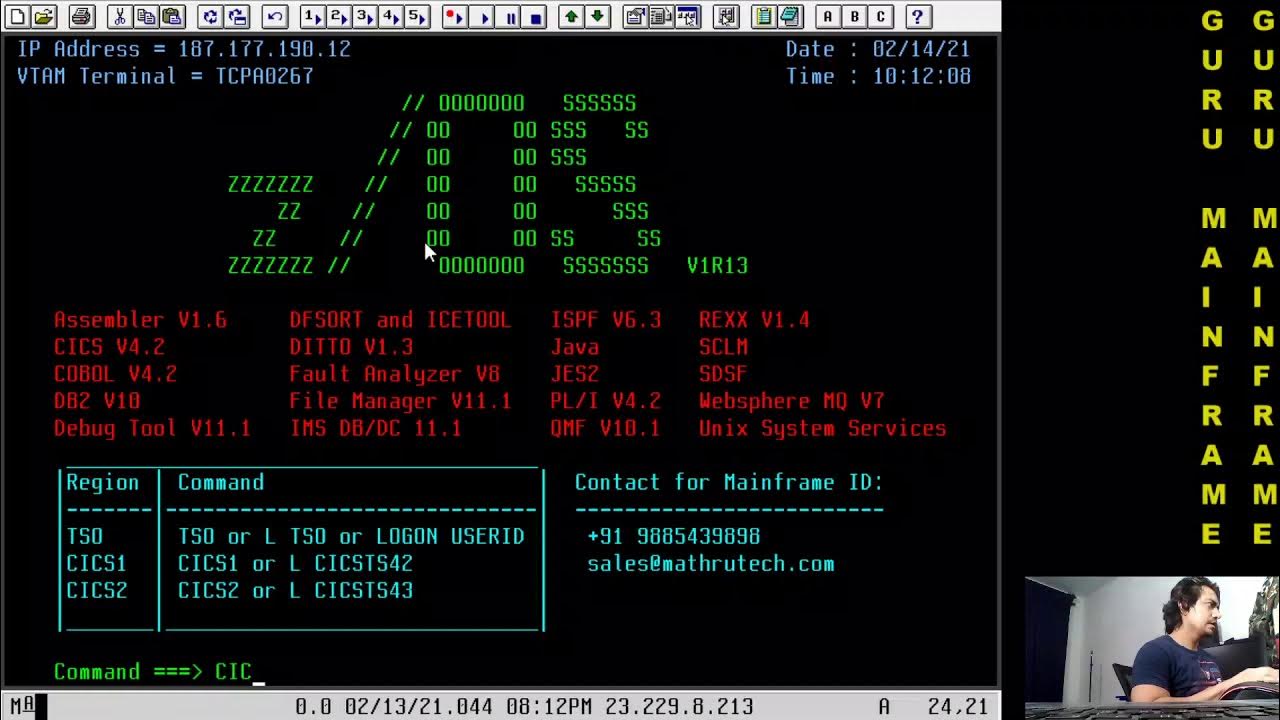Click the Time 10:12:08 field
This screenshot has height=720, width=1280.
click(x=878, y=76)
